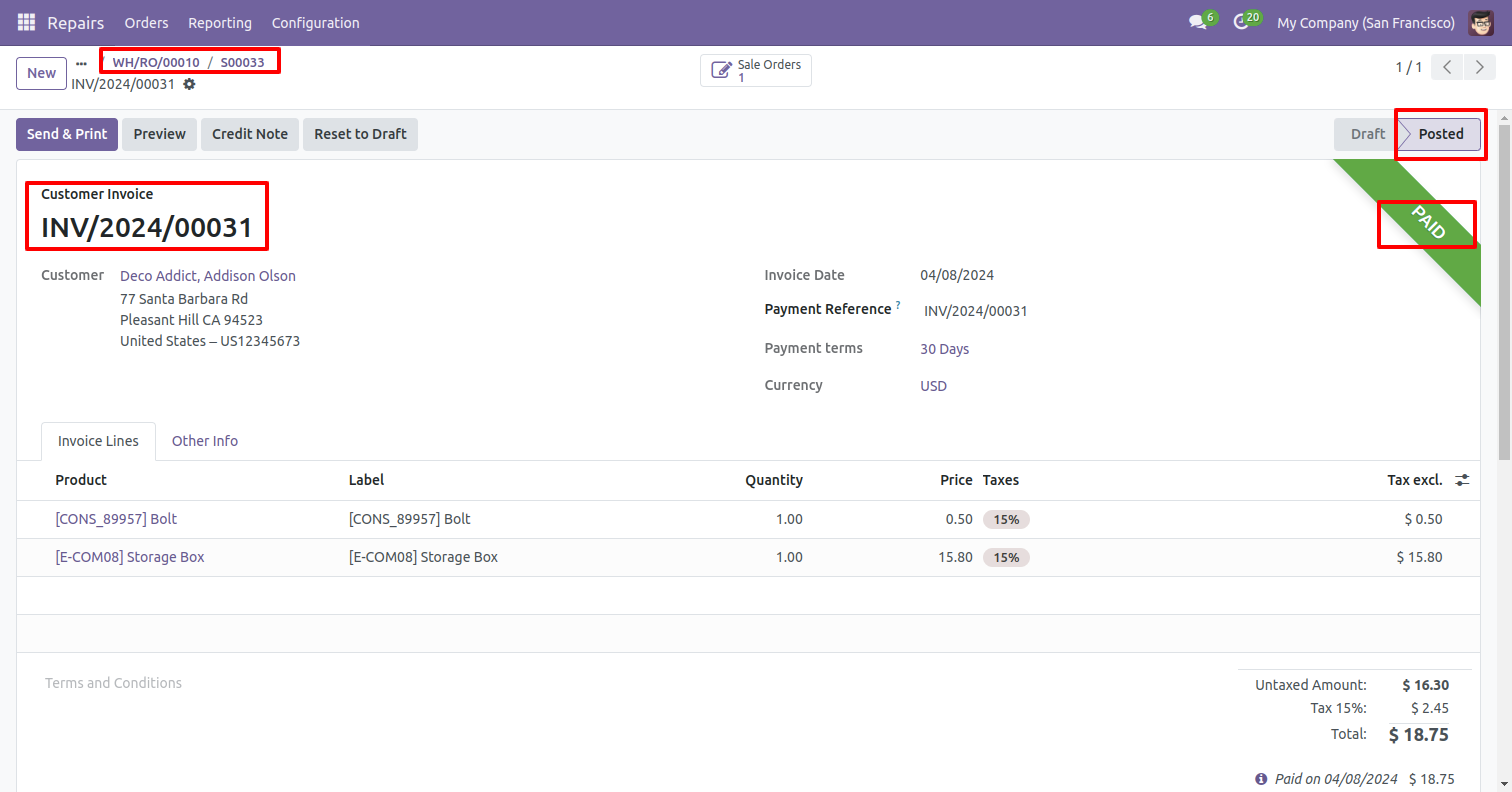The image size is (1512, 792).
Task: Click the gear icon beside INV/2024/00031
Action: click(x=189, y=84)
